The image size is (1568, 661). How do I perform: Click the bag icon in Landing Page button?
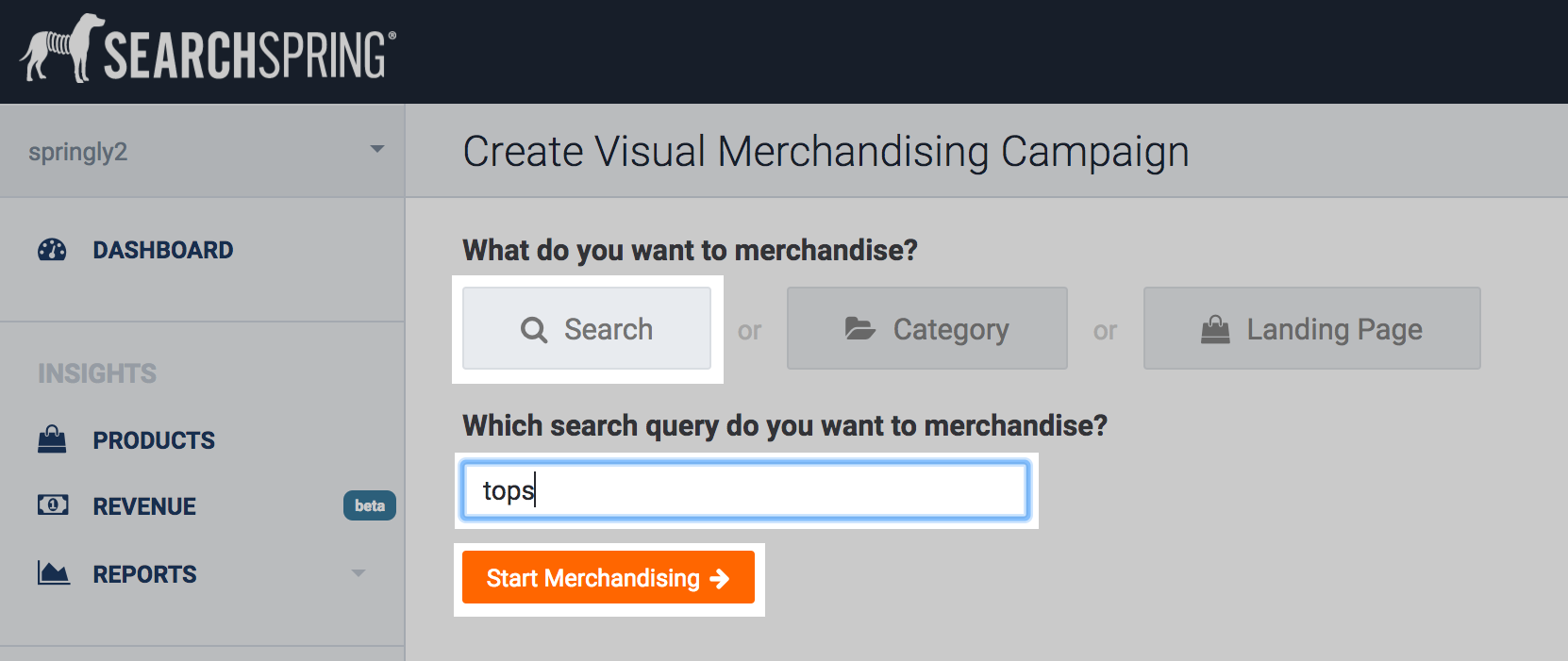coord(1215,329)
